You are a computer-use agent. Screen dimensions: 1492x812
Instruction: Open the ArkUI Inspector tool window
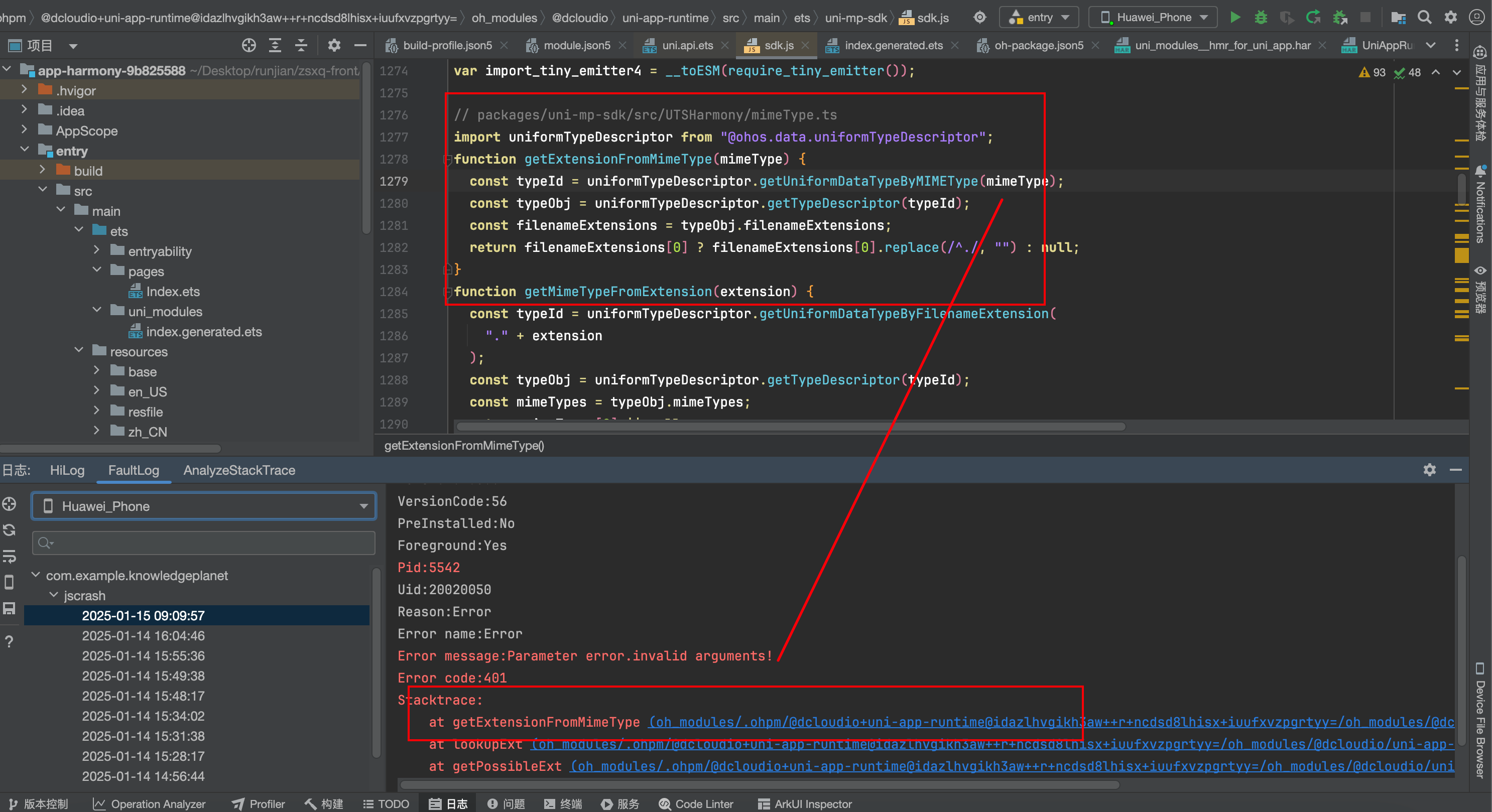pos(805,804)
